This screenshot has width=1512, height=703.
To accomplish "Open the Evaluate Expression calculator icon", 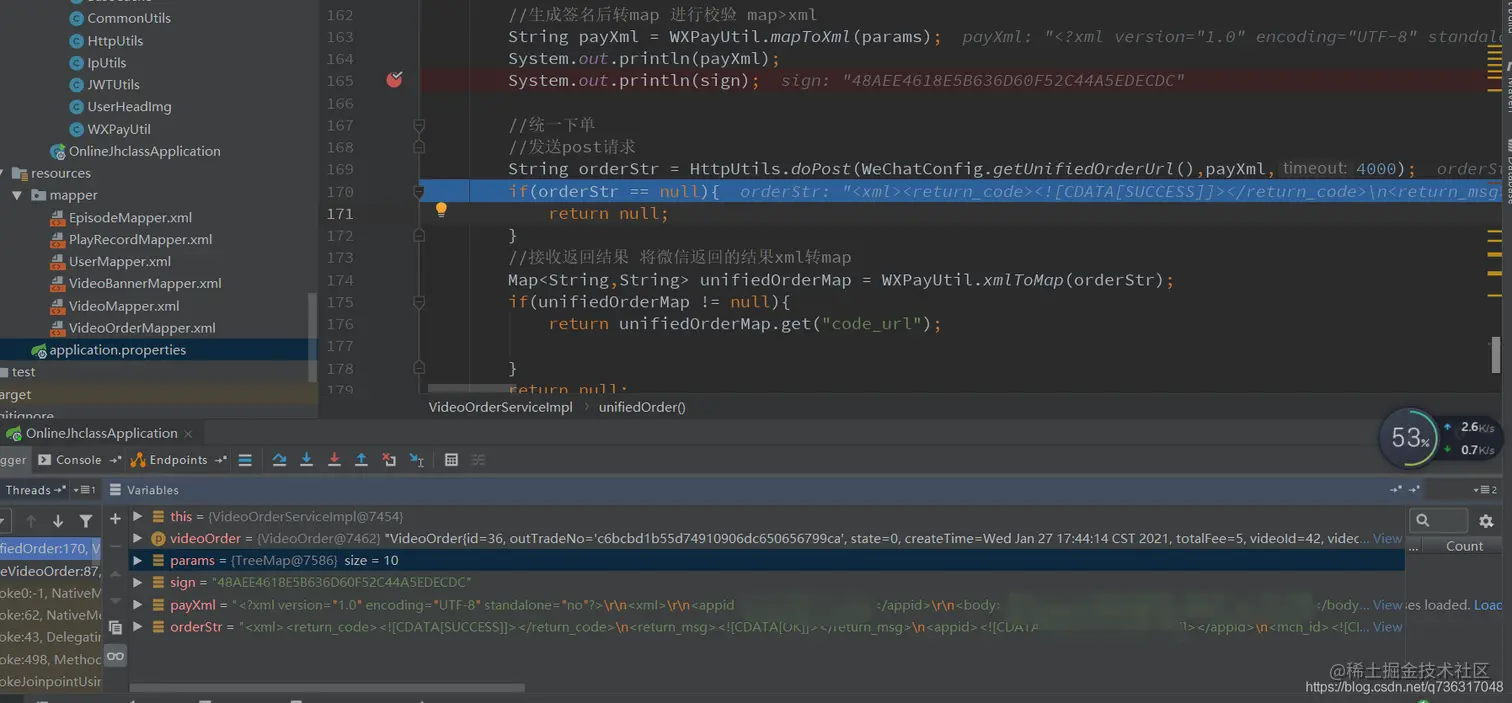I will click(451, 460).
